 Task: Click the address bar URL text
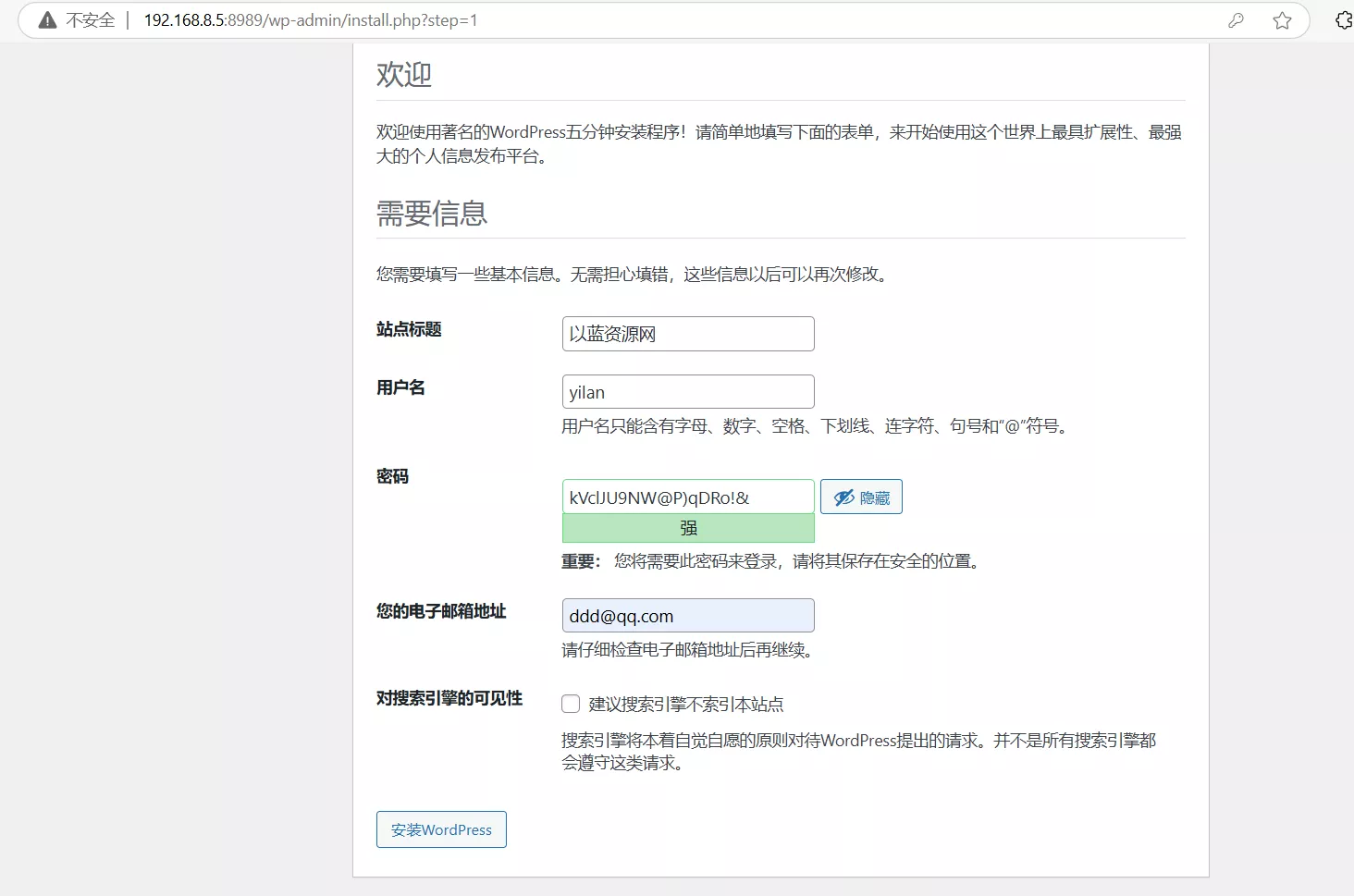click(311, 20)
